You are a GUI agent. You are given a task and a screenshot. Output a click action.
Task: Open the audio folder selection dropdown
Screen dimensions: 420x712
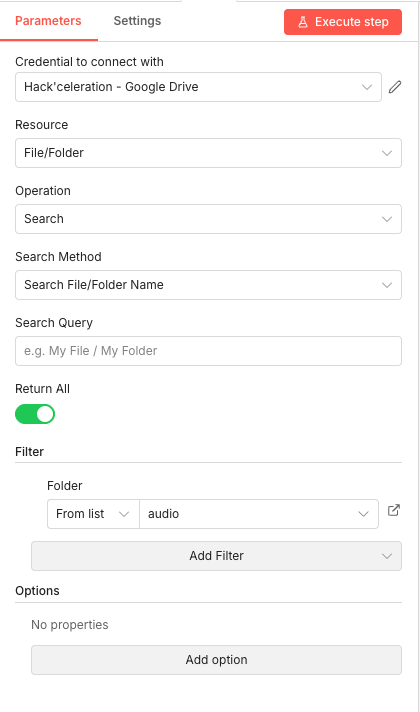click(259, 514)
